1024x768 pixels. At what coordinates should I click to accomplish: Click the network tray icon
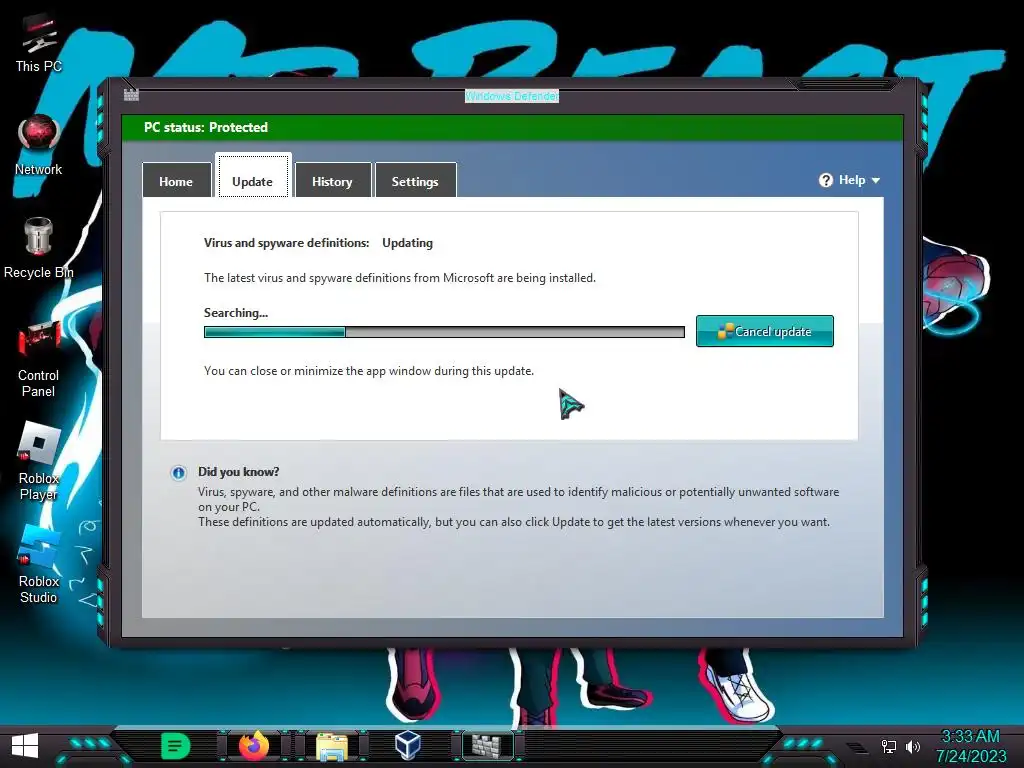click(x=889, y=746)
